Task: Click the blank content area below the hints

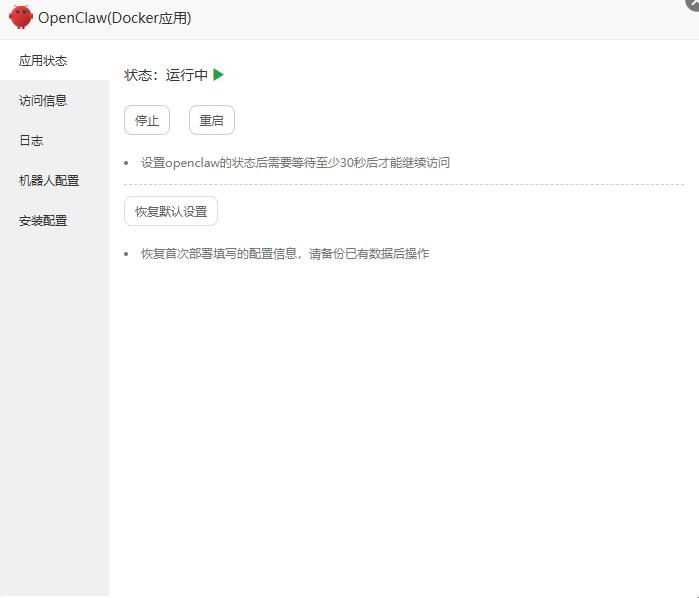Action: point(400,420)
